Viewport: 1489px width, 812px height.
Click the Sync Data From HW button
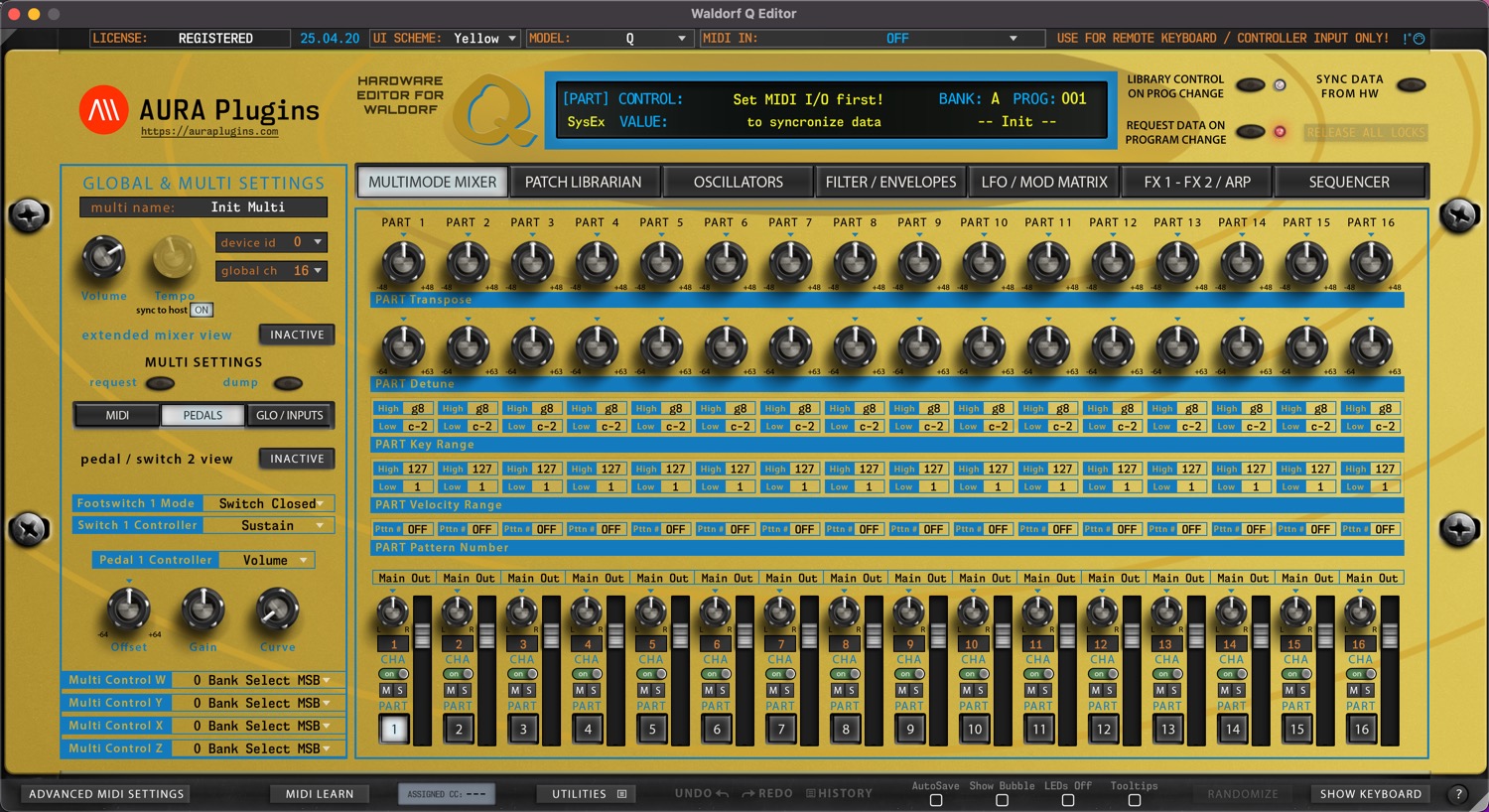(x=1411, y=85)
